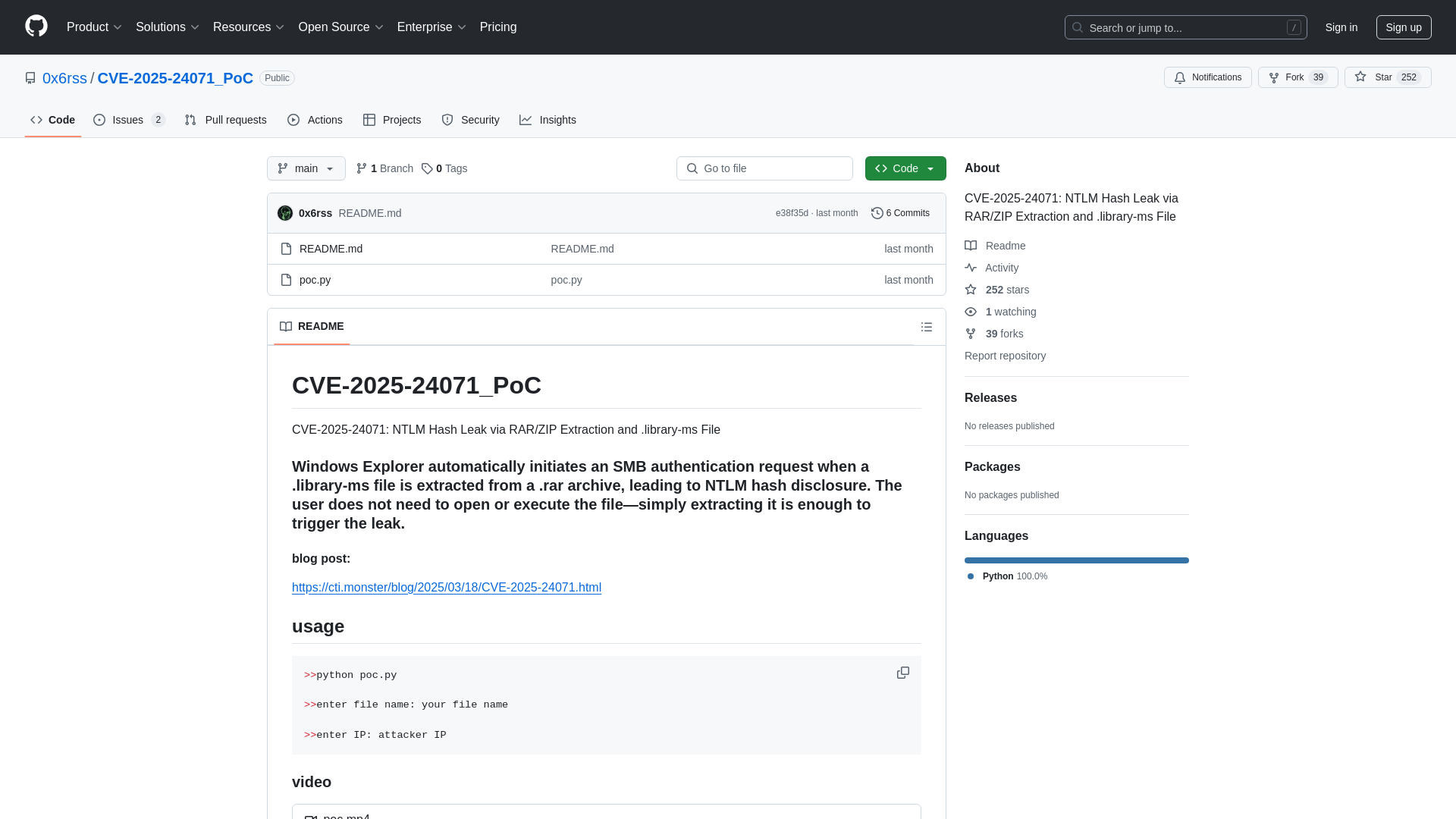Switch to the Actions tab
This screenshot has height=819, width=1456.
315,120
